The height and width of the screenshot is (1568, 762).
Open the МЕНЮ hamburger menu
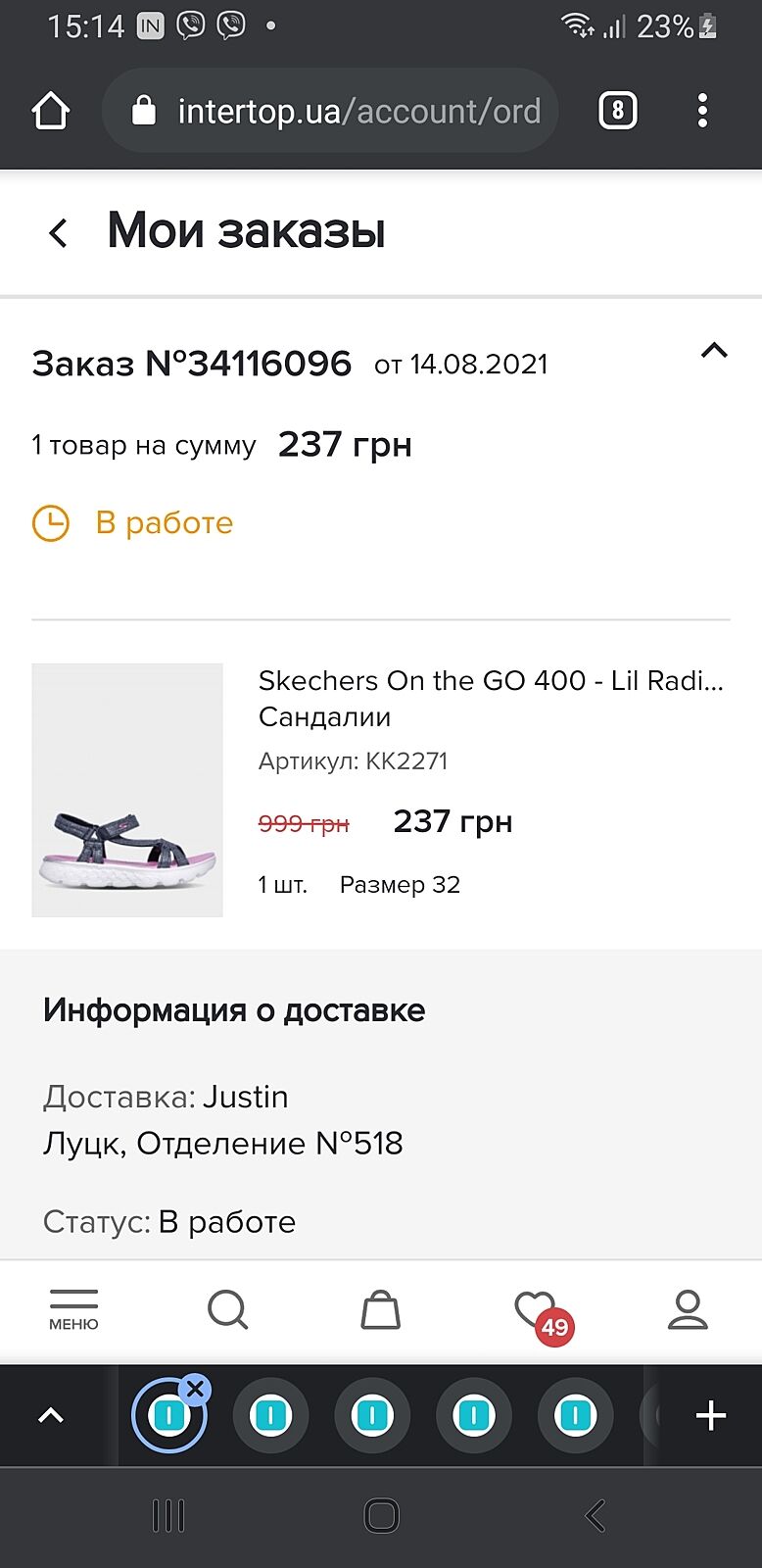73,1309
